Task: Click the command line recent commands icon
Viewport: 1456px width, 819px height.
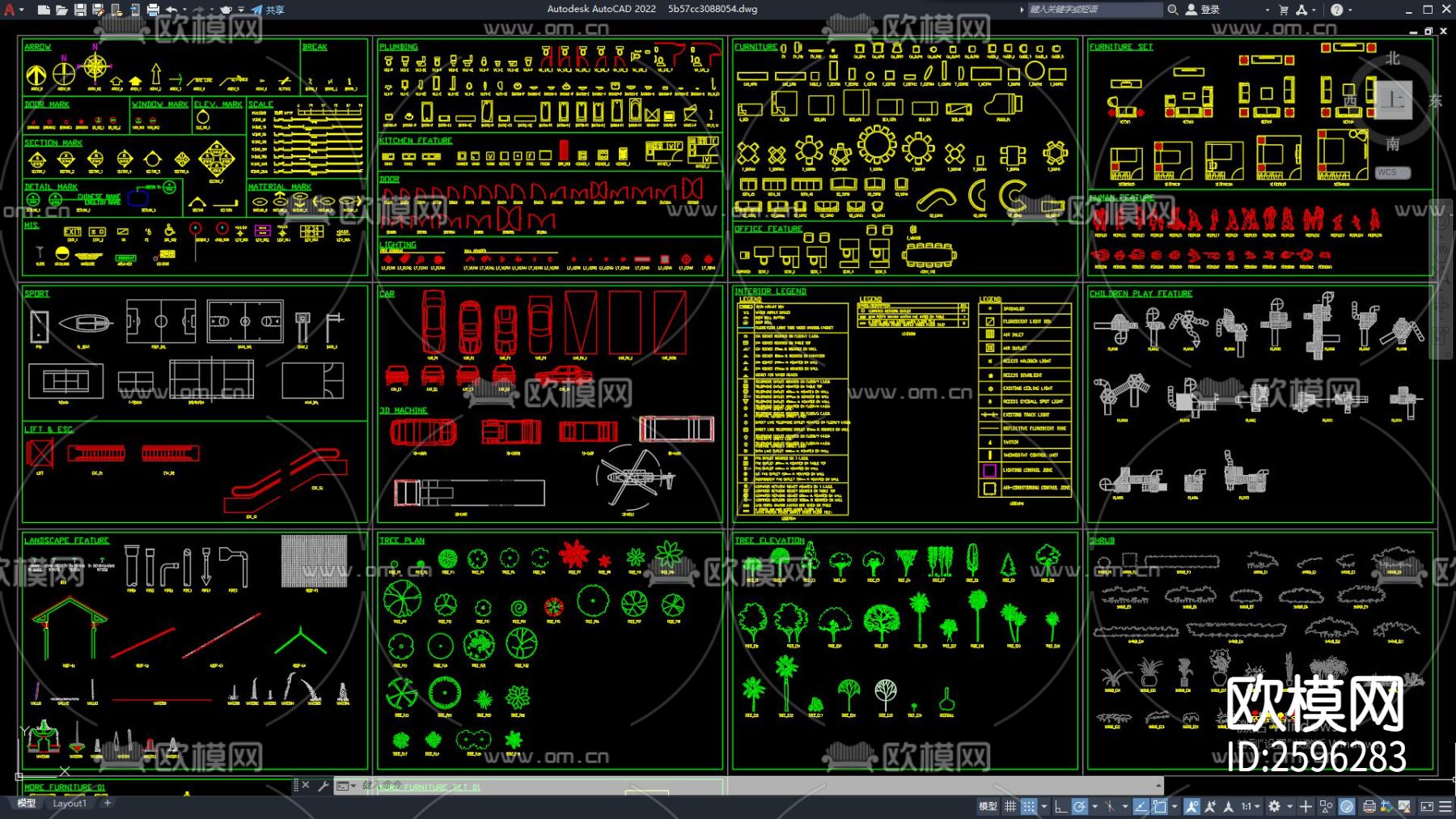Action: point(345,786)
